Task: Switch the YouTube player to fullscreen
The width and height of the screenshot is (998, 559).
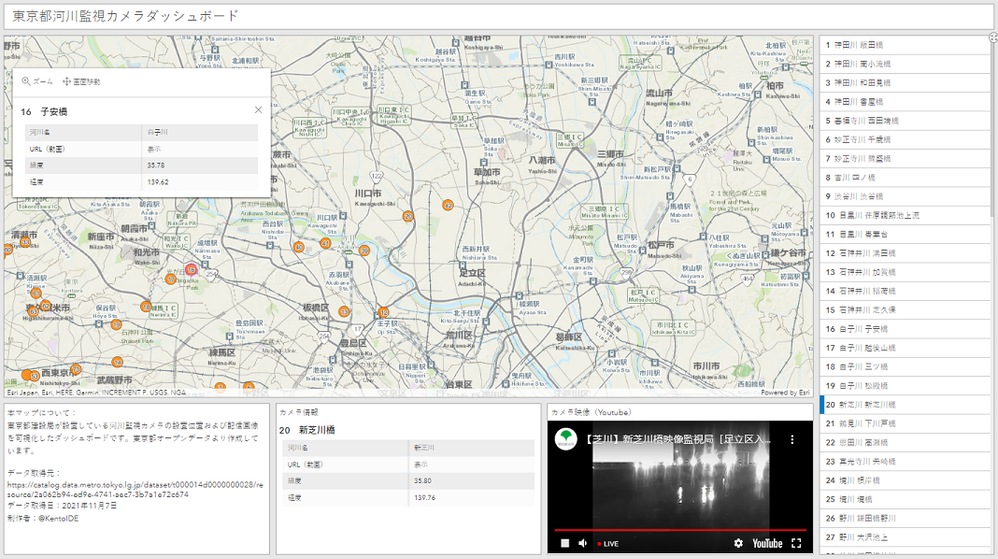Action: tap(796, 543)
